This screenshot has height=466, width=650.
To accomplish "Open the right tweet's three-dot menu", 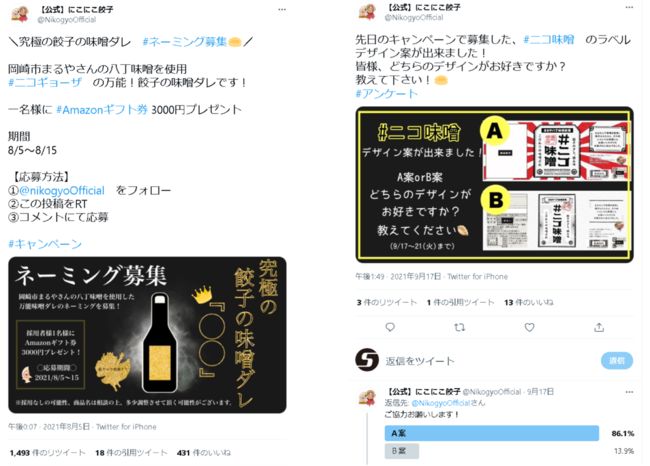I will pos(629,7).
